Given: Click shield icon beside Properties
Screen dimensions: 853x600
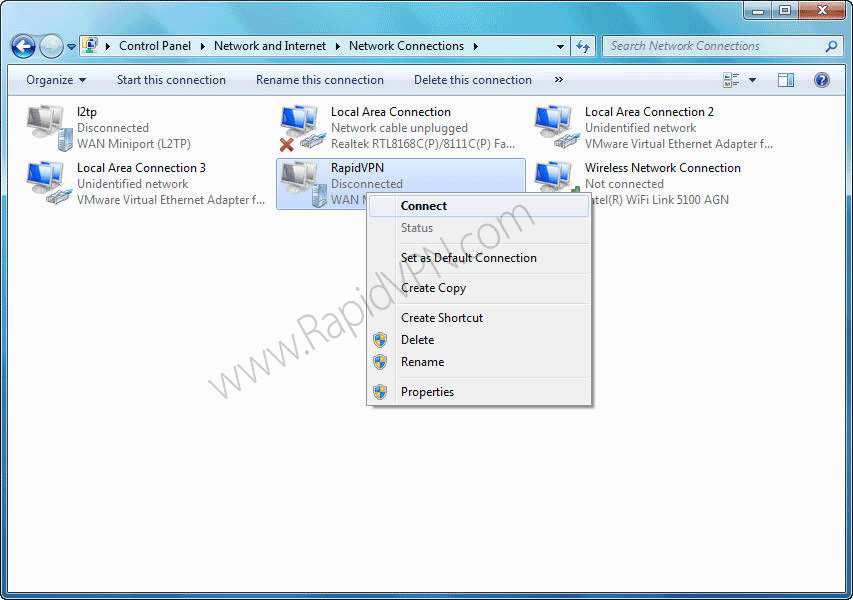Looking at the screenshot, I should [380, 392].
